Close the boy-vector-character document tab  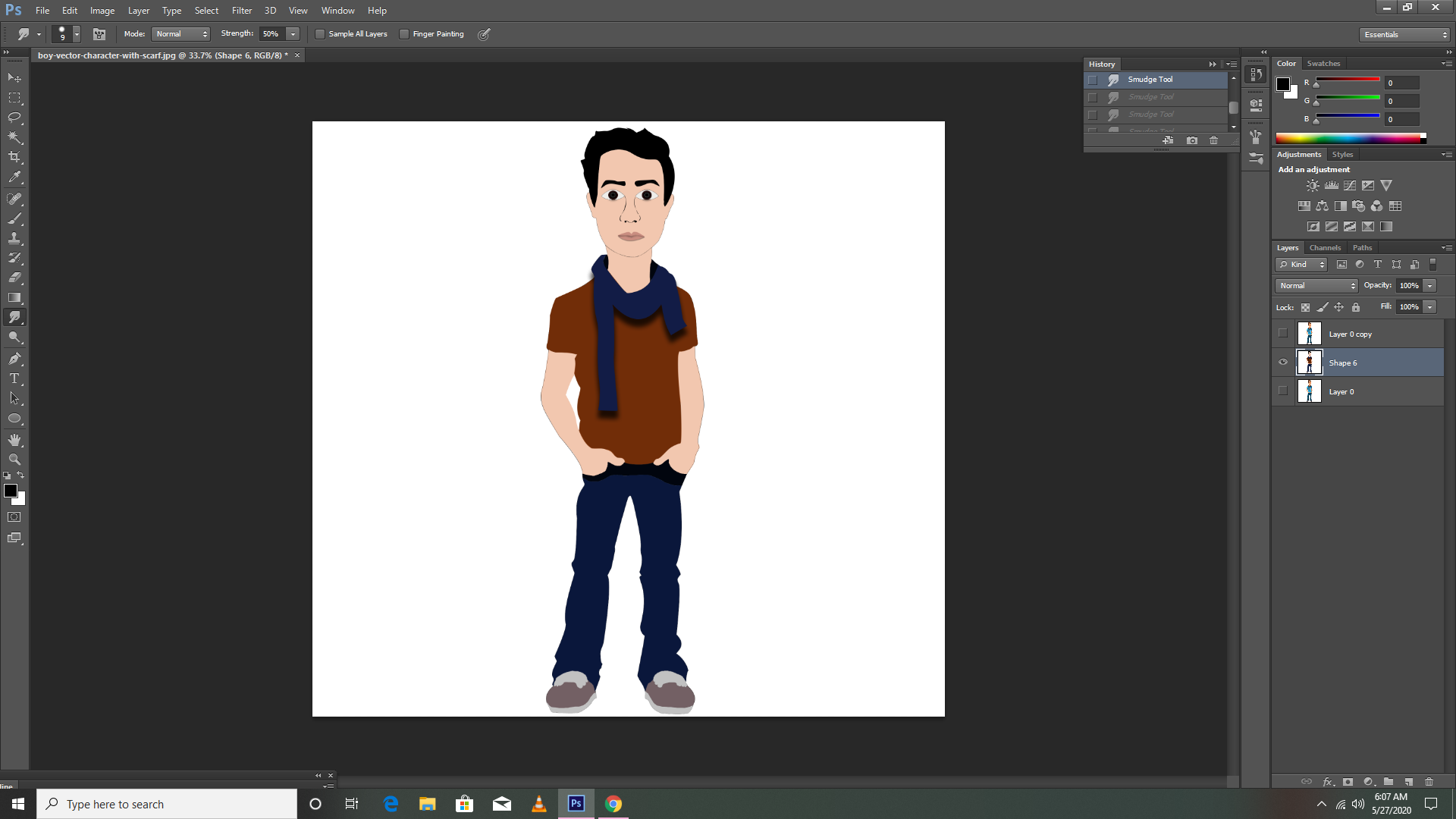[x=297, y=55]
